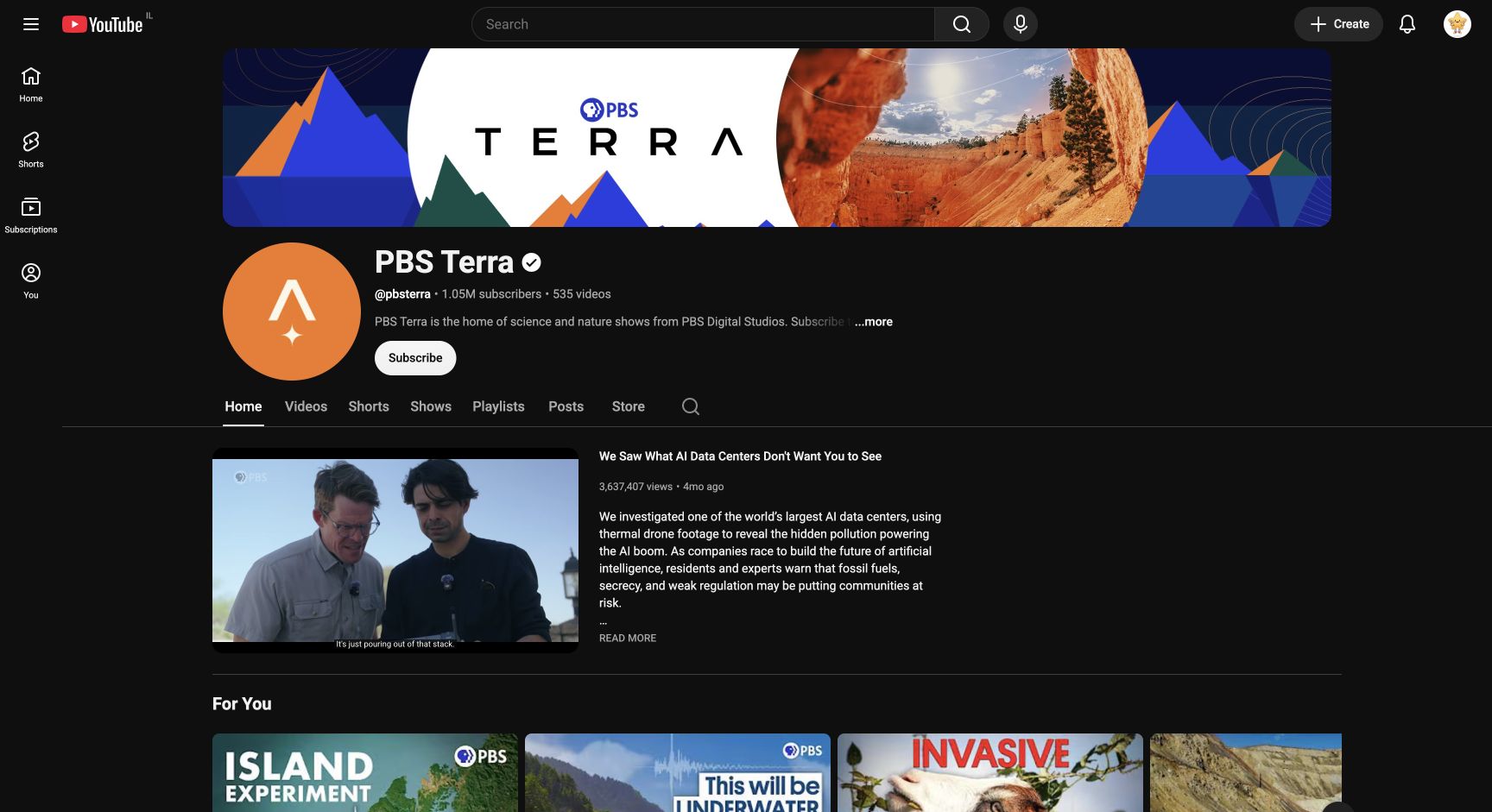Select the Home channel tab
1492x812 pixels.
(x=243, y=406)
